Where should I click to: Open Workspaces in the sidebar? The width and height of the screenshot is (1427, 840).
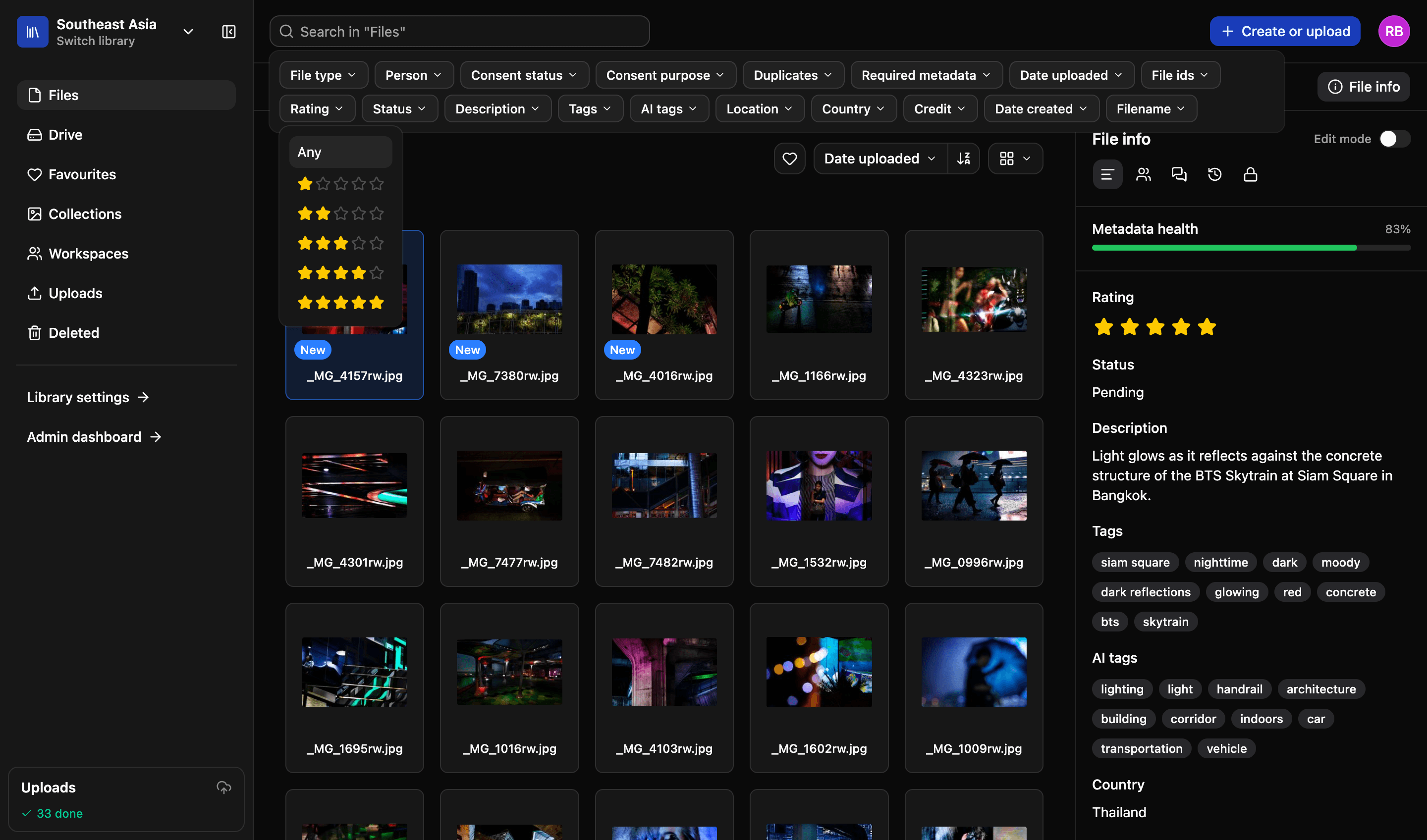[126, 254]
